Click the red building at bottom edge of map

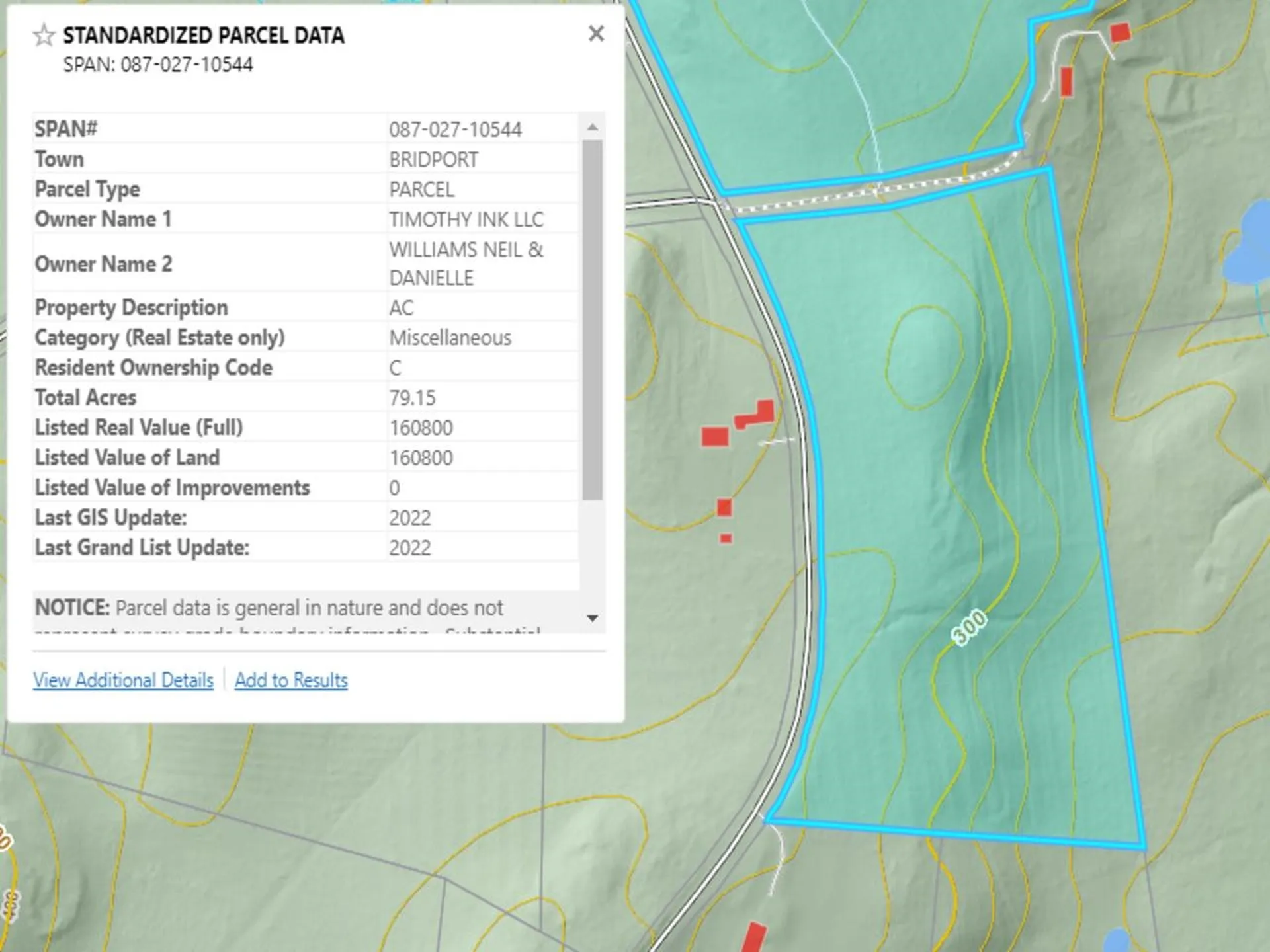[753, 937]
